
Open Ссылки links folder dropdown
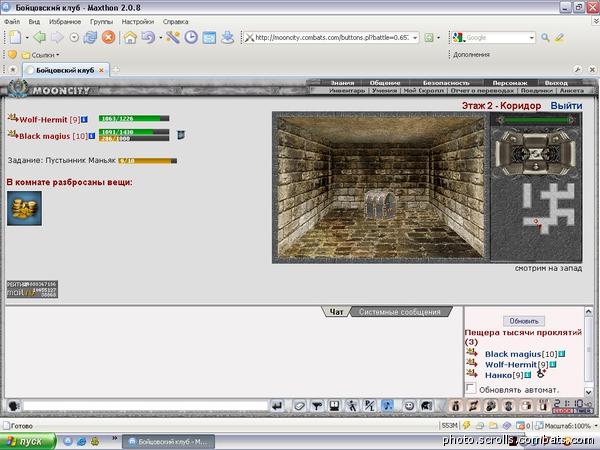[41, 55]
